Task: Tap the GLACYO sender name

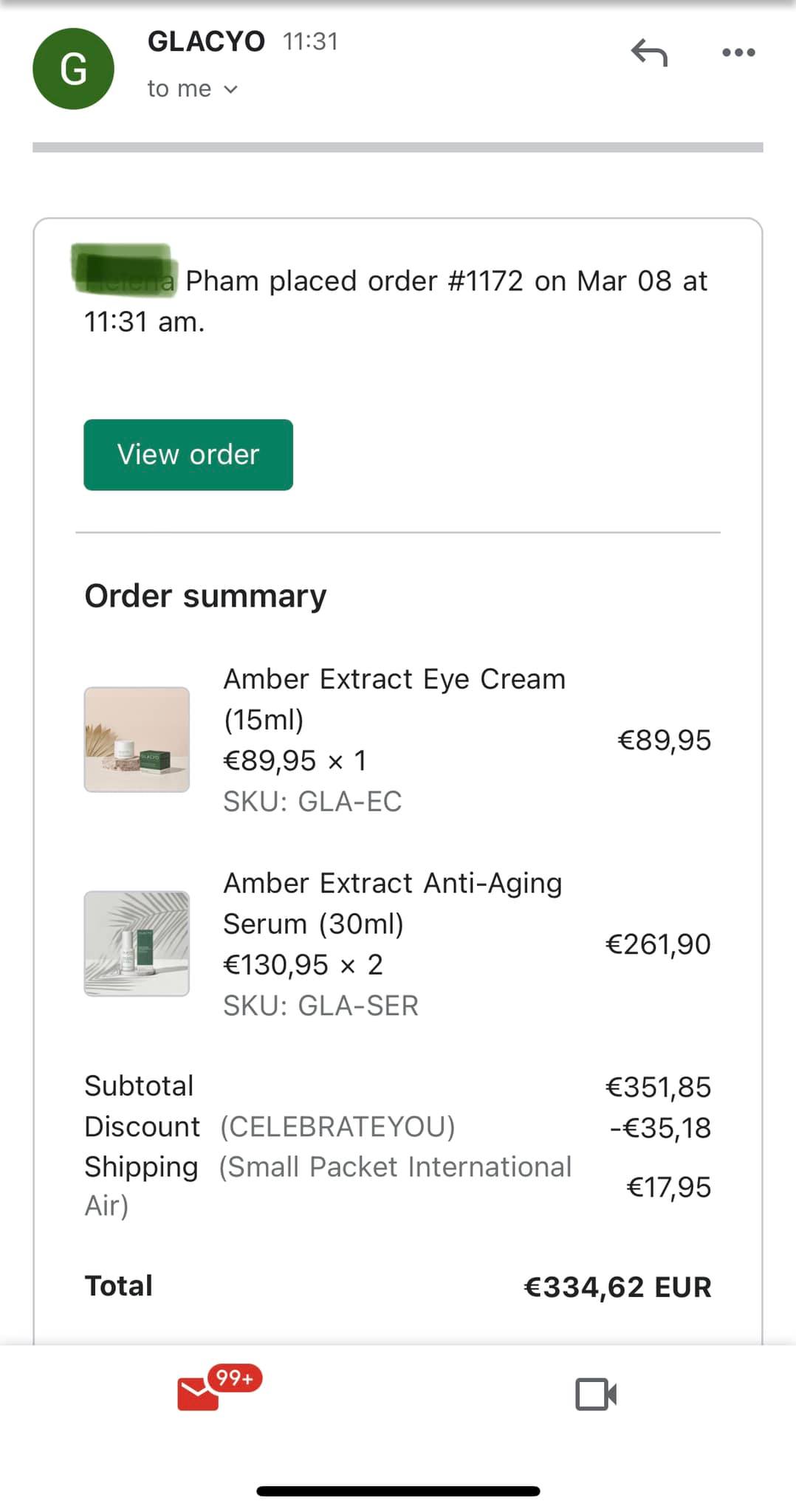Action: point(206,41)
